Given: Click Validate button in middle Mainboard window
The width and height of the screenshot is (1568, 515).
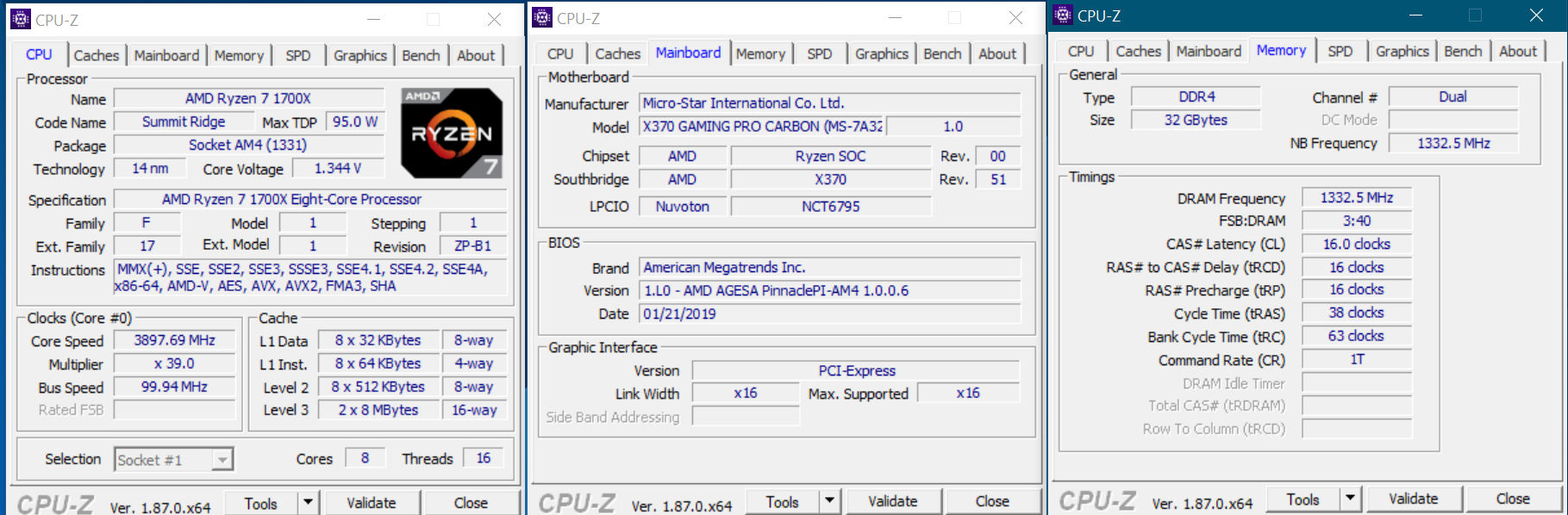Looking at the screenshot, I should click(x=893, y=501).
